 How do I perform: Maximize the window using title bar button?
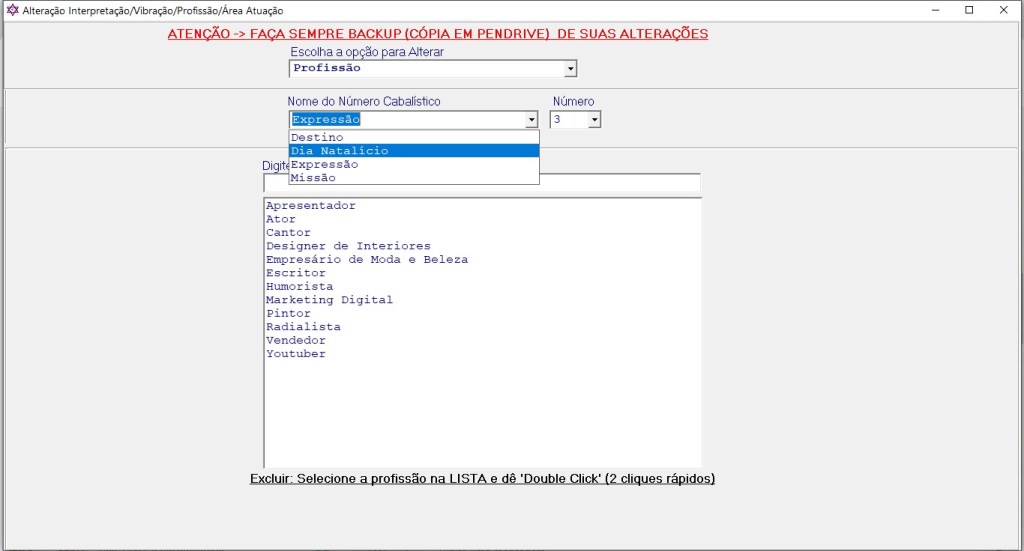(x=969, y=10)
